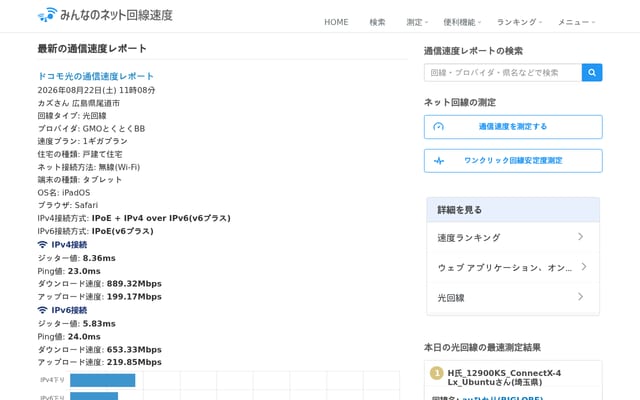The height and width of the screenshot is (400, 640).
Task: Open the 検索 menu item
Action: pos(377,22)
